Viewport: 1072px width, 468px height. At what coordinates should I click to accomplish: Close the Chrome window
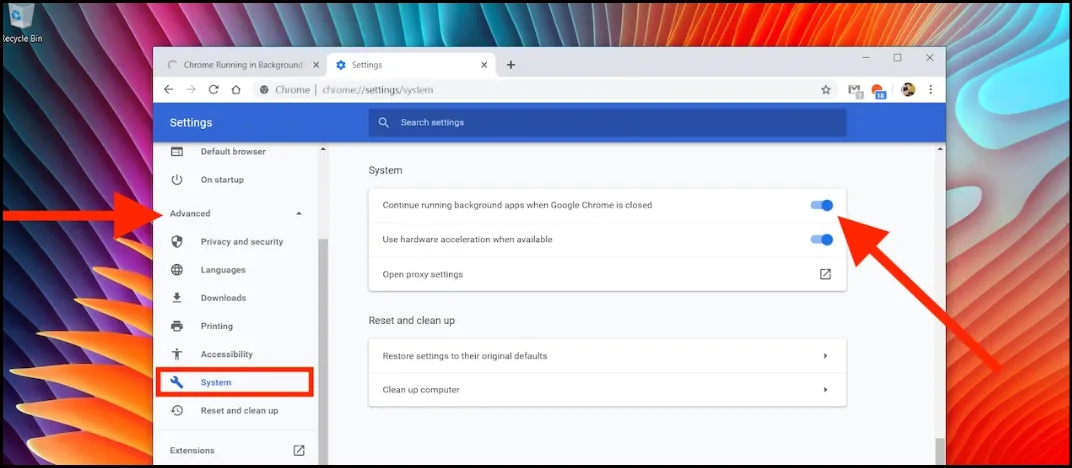pos(930,58)
